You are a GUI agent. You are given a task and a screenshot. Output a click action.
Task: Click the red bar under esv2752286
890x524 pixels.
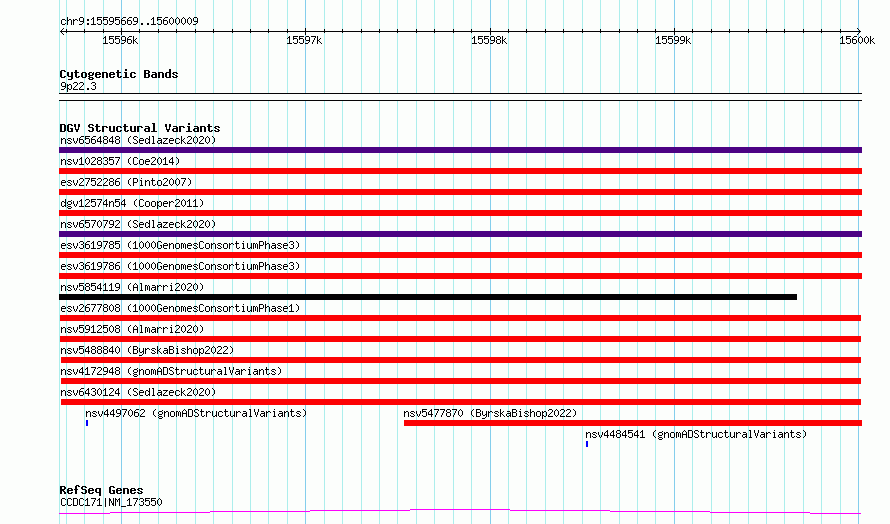tap(460, 192)
